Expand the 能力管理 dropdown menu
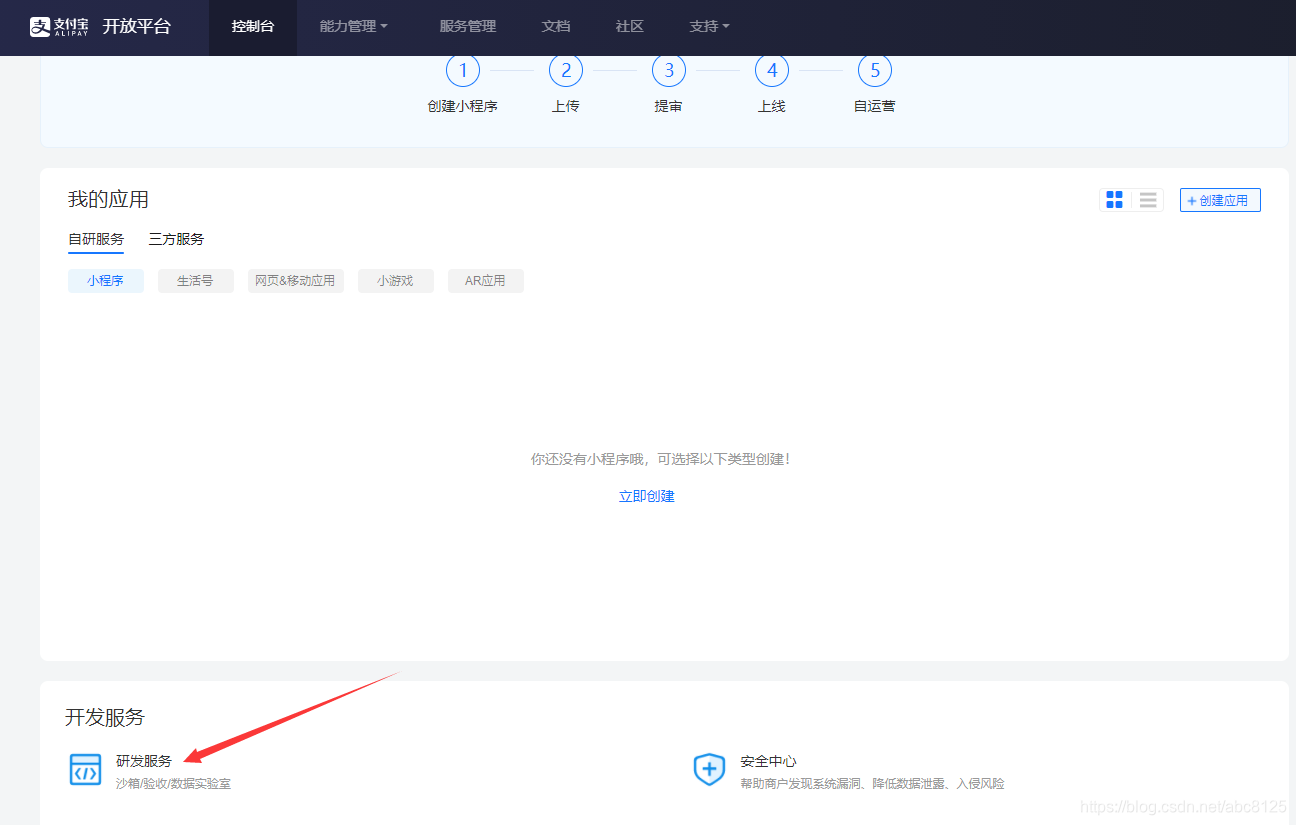This screenshot has height=825, width=1296. click(x=354, y=27)
